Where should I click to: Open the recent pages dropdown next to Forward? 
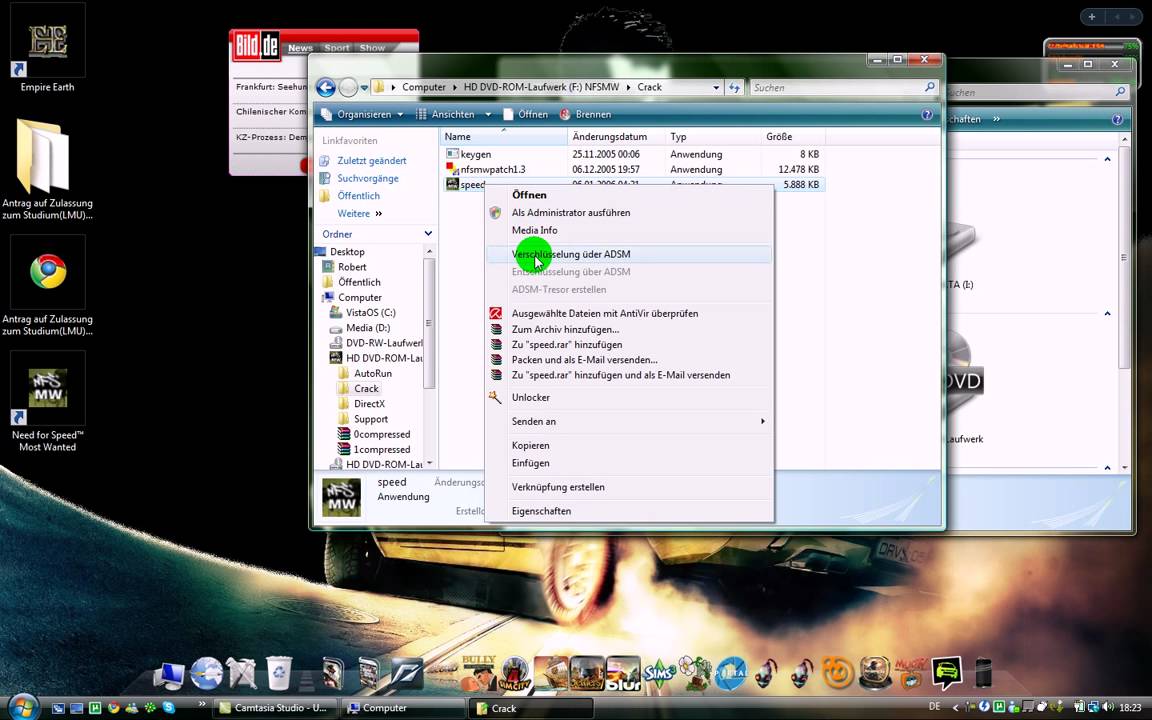(364, 88)
